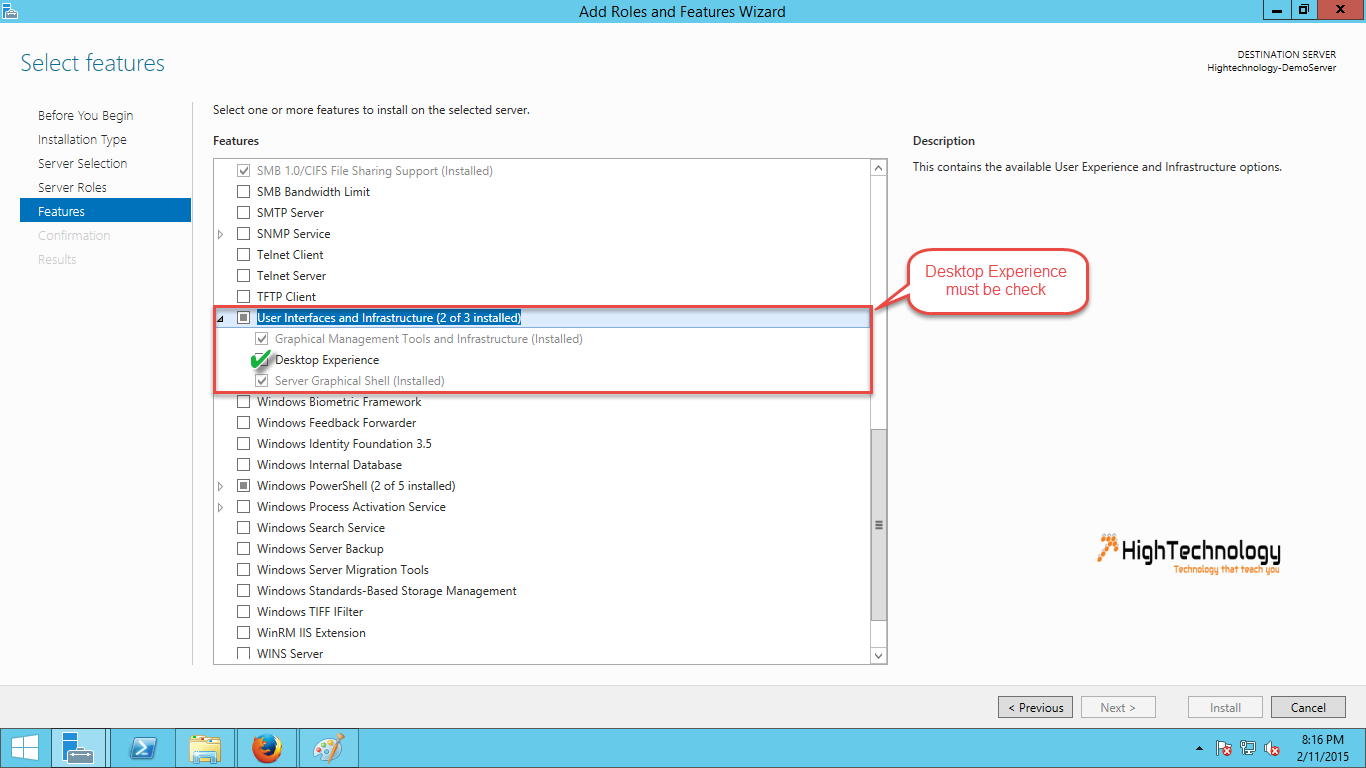Click the Install button
The width and height of the screenshot is (1366, 768).
tap(1225, 707)
